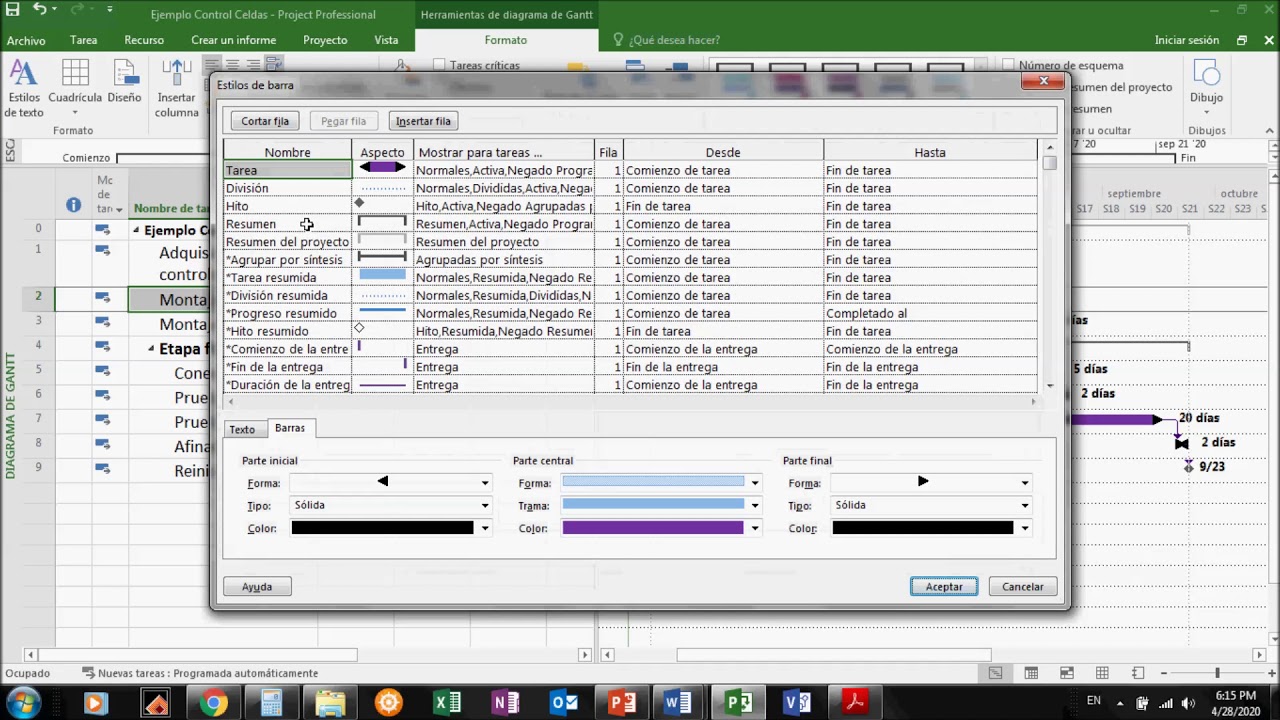Open Excel from the taskbar
Screen dimensions: 1280x720
click(447, 703)
